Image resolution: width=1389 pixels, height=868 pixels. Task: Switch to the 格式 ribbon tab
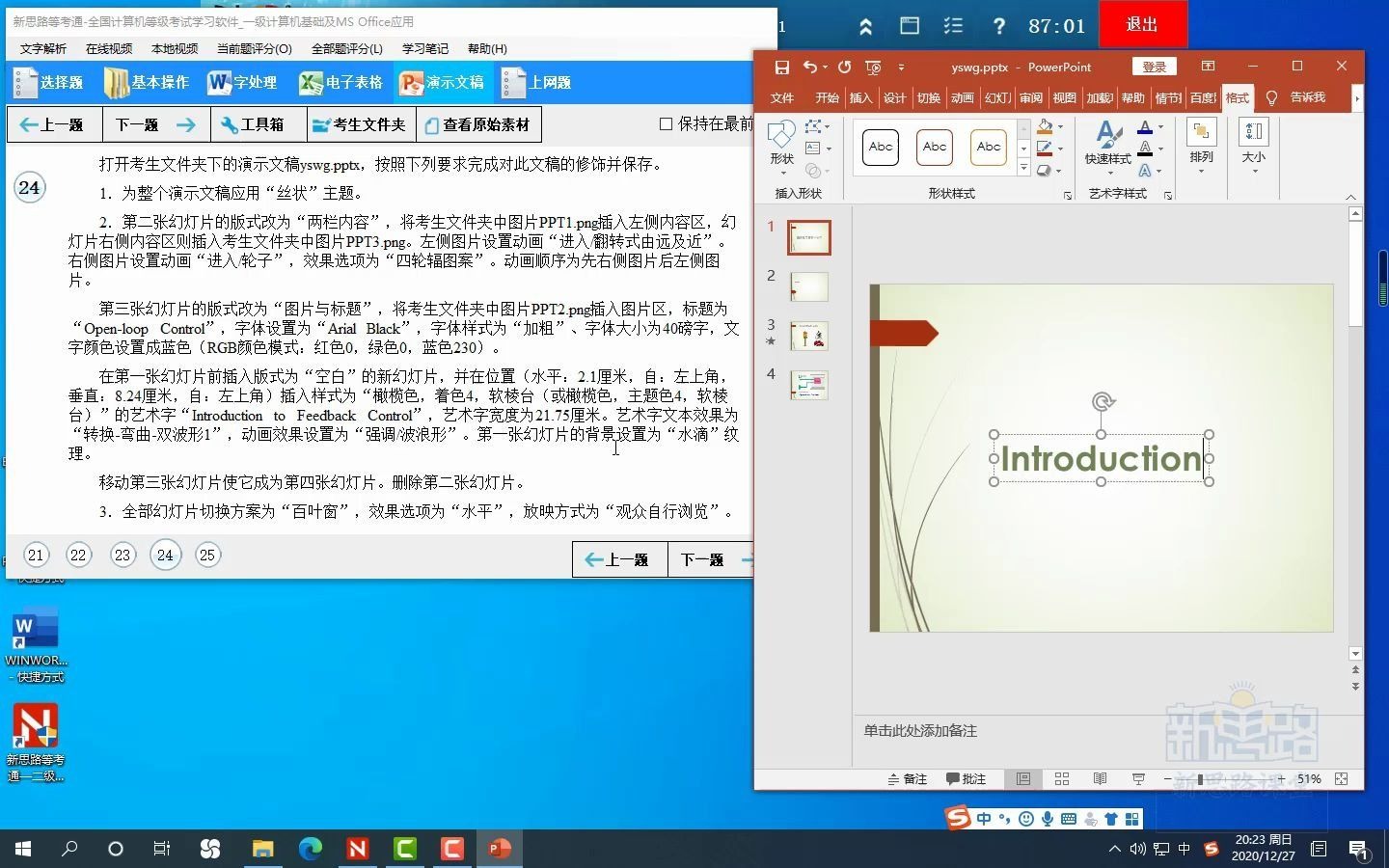click(x=1236, y=97)
